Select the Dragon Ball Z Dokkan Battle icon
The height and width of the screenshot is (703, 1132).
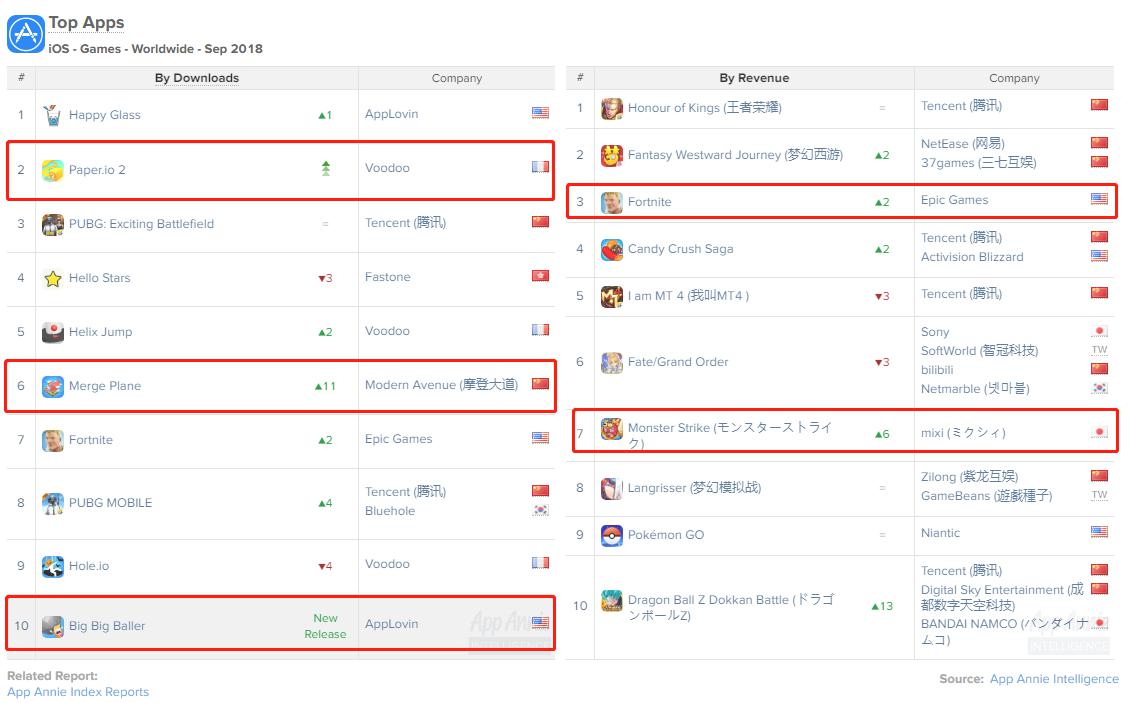[x=611, y=599]
